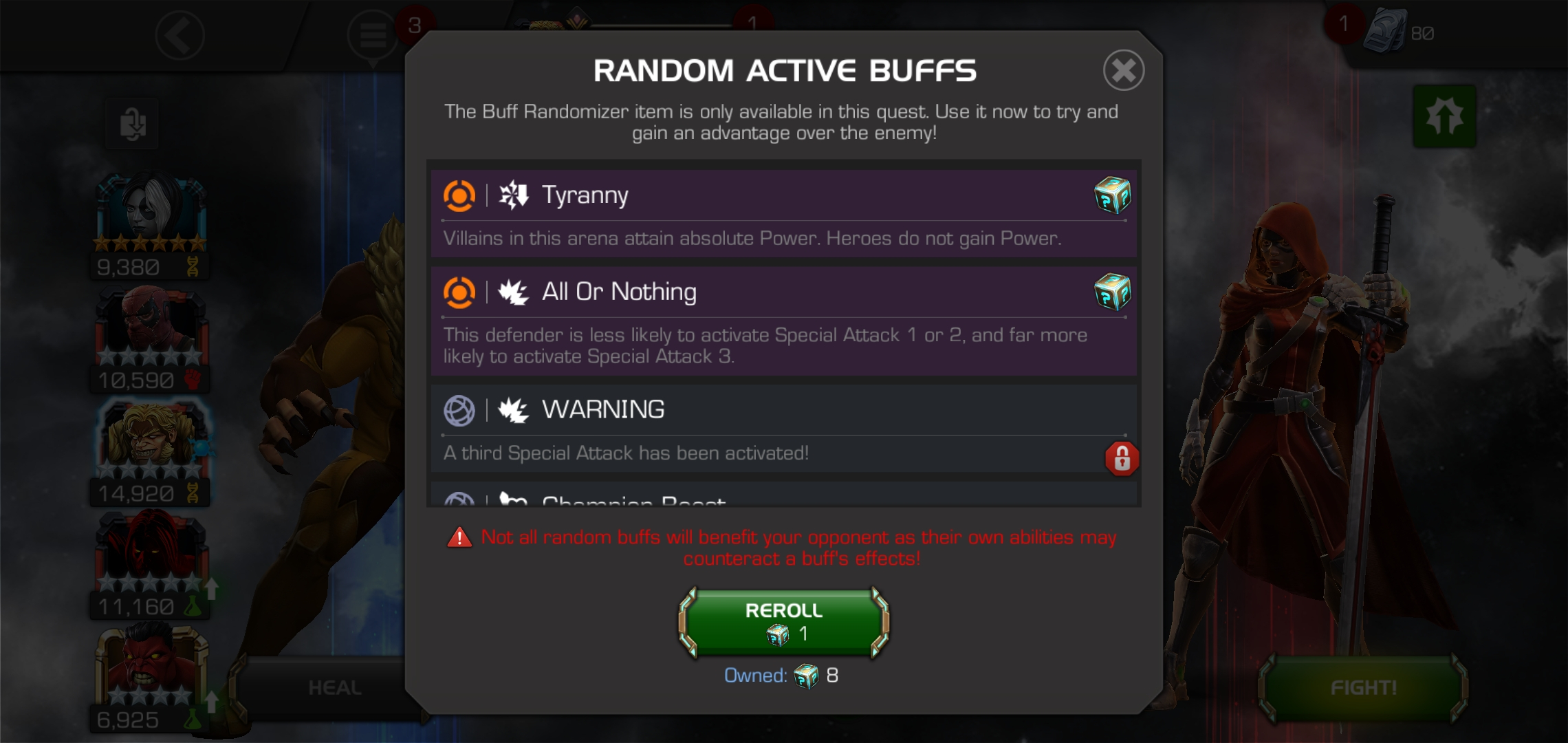The image size is (1568, 743).
Task: Go back using the top-left arrow
Action: tap(179, 35)
